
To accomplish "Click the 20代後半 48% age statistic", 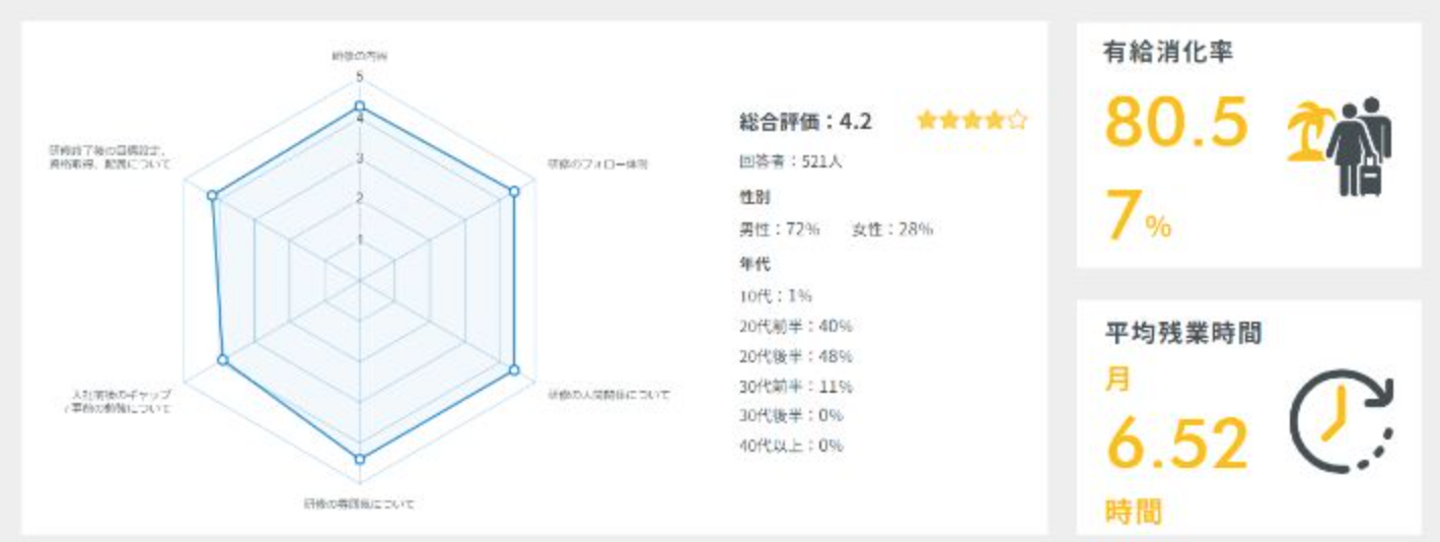I will pyautogui.click(x=795, y=356).
